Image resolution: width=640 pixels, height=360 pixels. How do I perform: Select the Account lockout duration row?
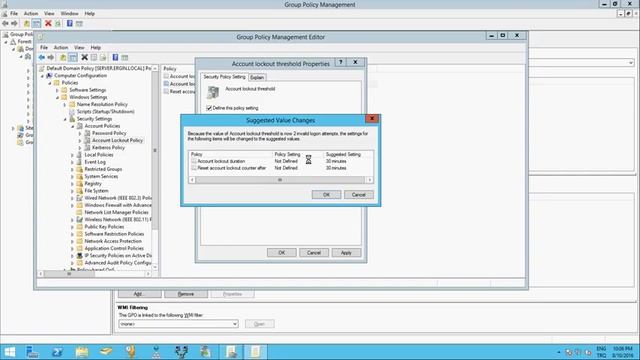[x=280, y=161]
